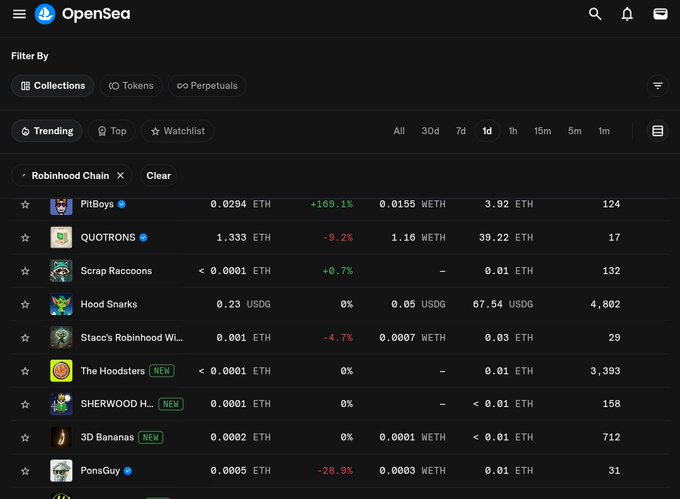Star QUOTRONS for watchlist
Image resolution: width=680 pixels, height=499 pixels.
click(25, 238)
